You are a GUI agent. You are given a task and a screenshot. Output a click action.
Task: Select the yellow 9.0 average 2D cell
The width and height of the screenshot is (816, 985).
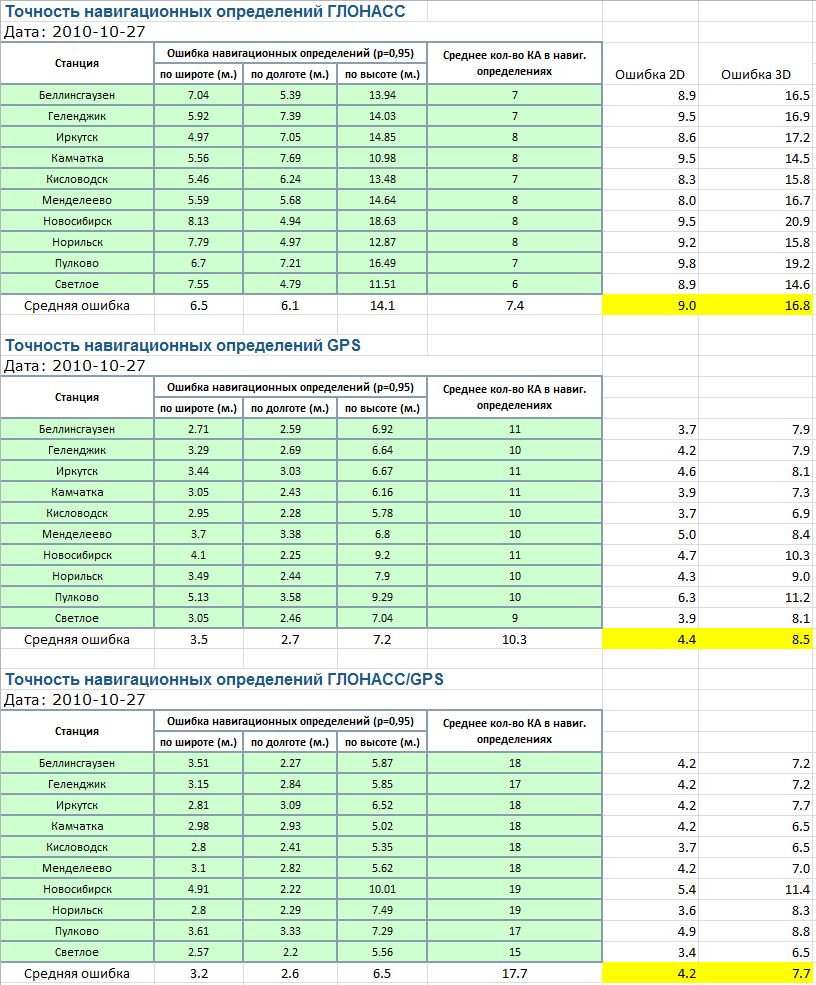tap(650, 305)
